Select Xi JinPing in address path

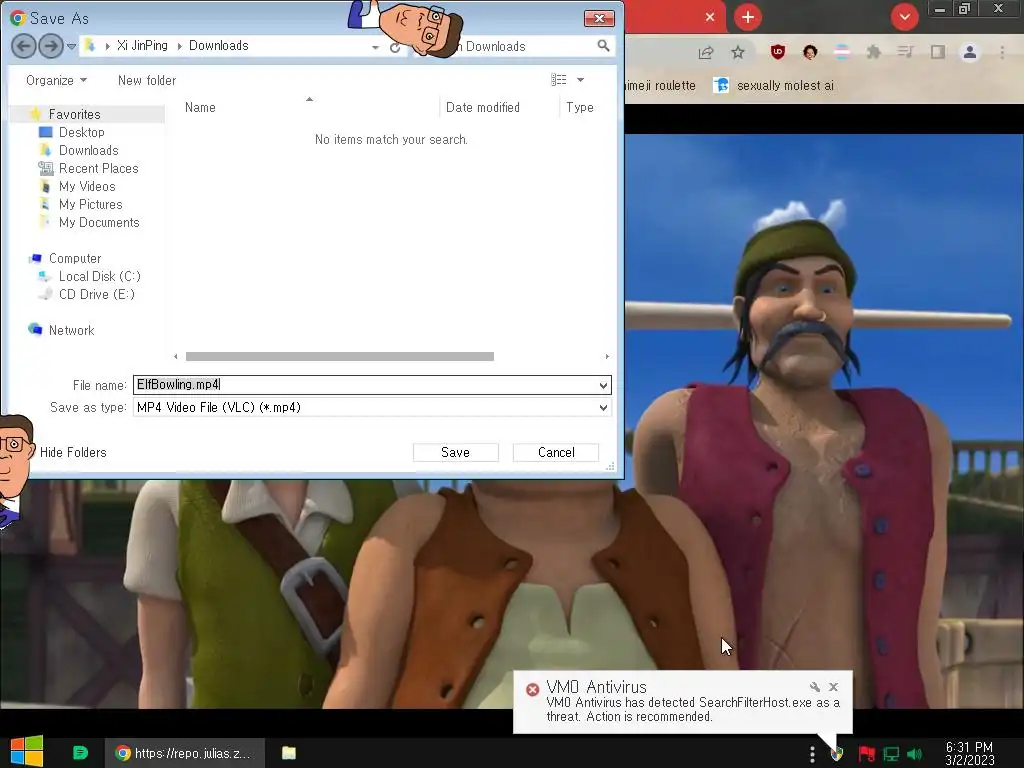click(142, 46)
